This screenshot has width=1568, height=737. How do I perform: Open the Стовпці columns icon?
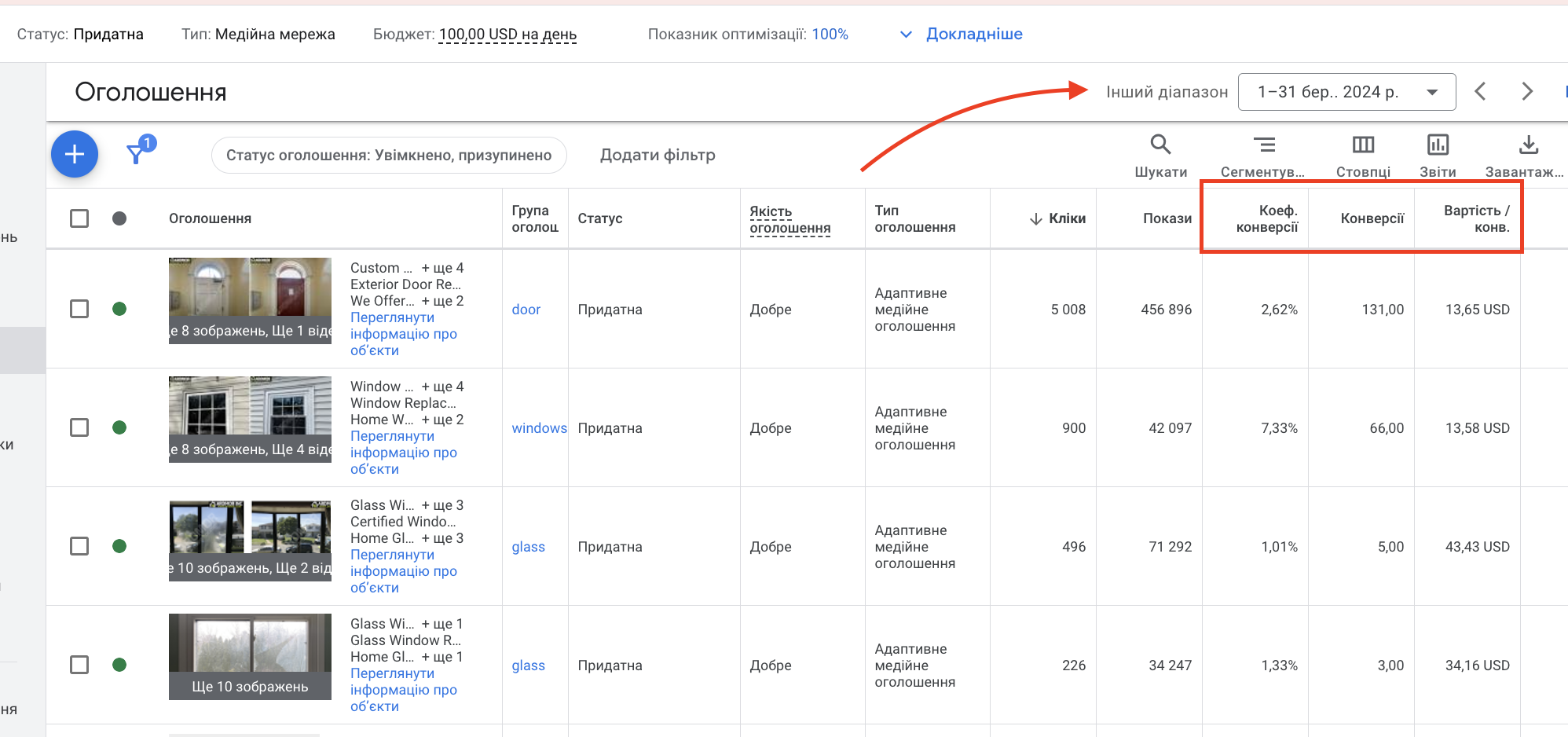[x=1363, y=145]
